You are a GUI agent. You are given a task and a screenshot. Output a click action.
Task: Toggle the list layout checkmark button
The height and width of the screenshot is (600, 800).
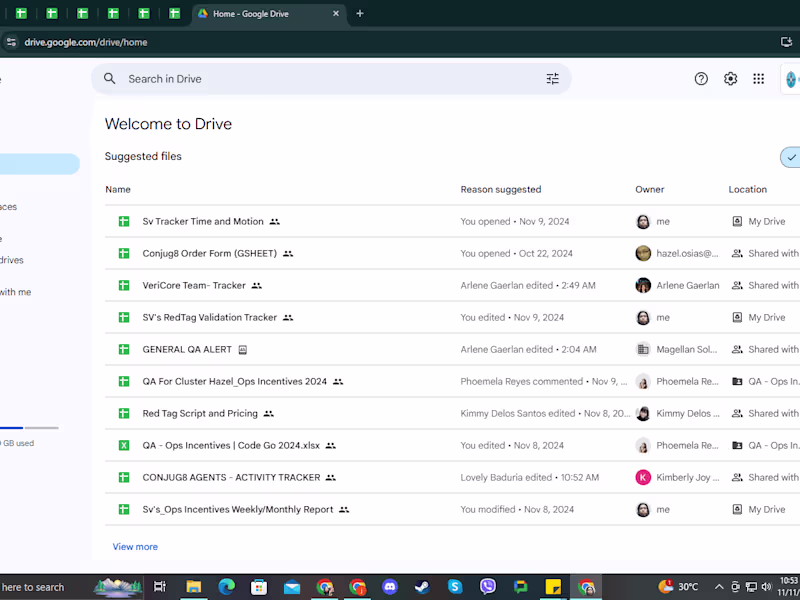[791, 157]
